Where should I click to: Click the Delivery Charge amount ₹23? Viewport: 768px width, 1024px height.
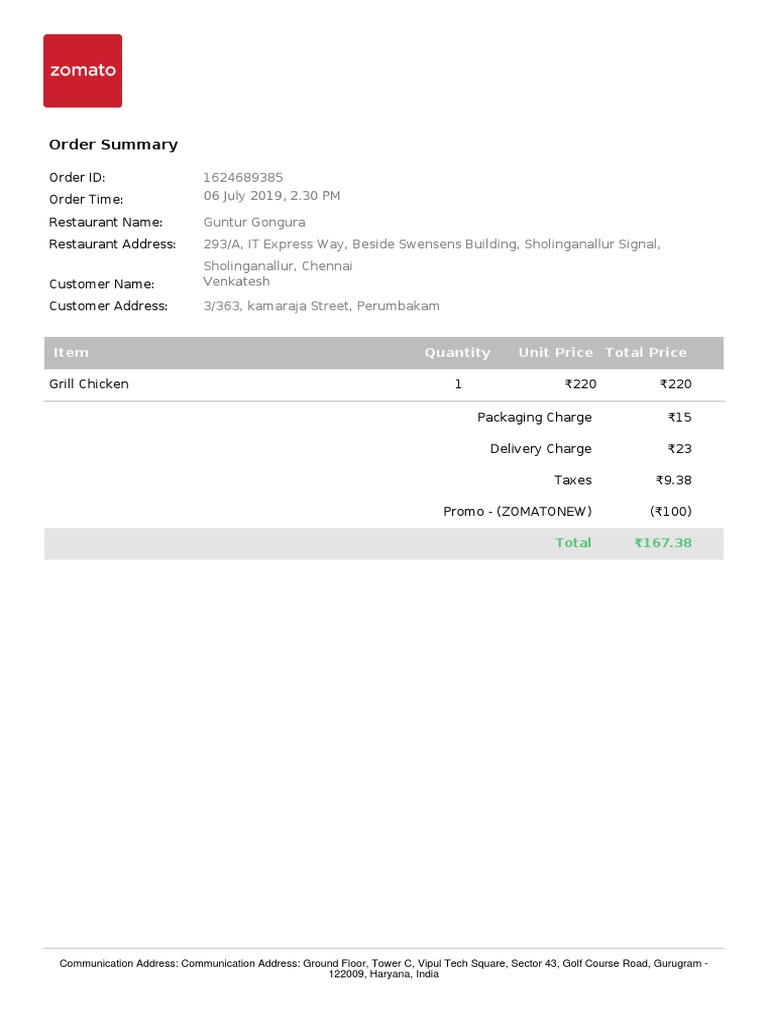coord(679,449)
